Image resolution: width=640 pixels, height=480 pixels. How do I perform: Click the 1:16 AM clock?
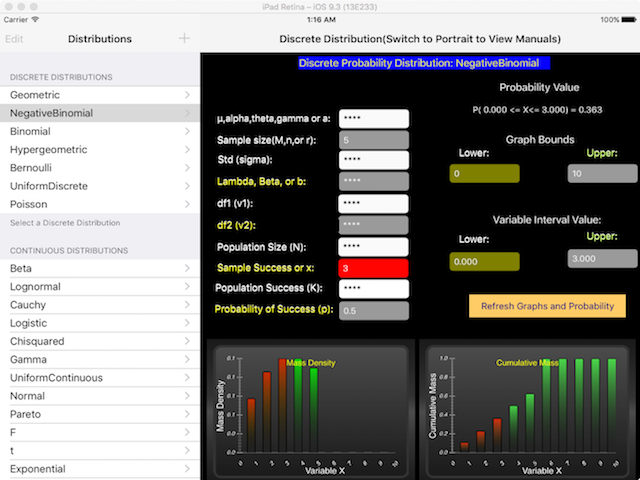(x=321, y=20)
